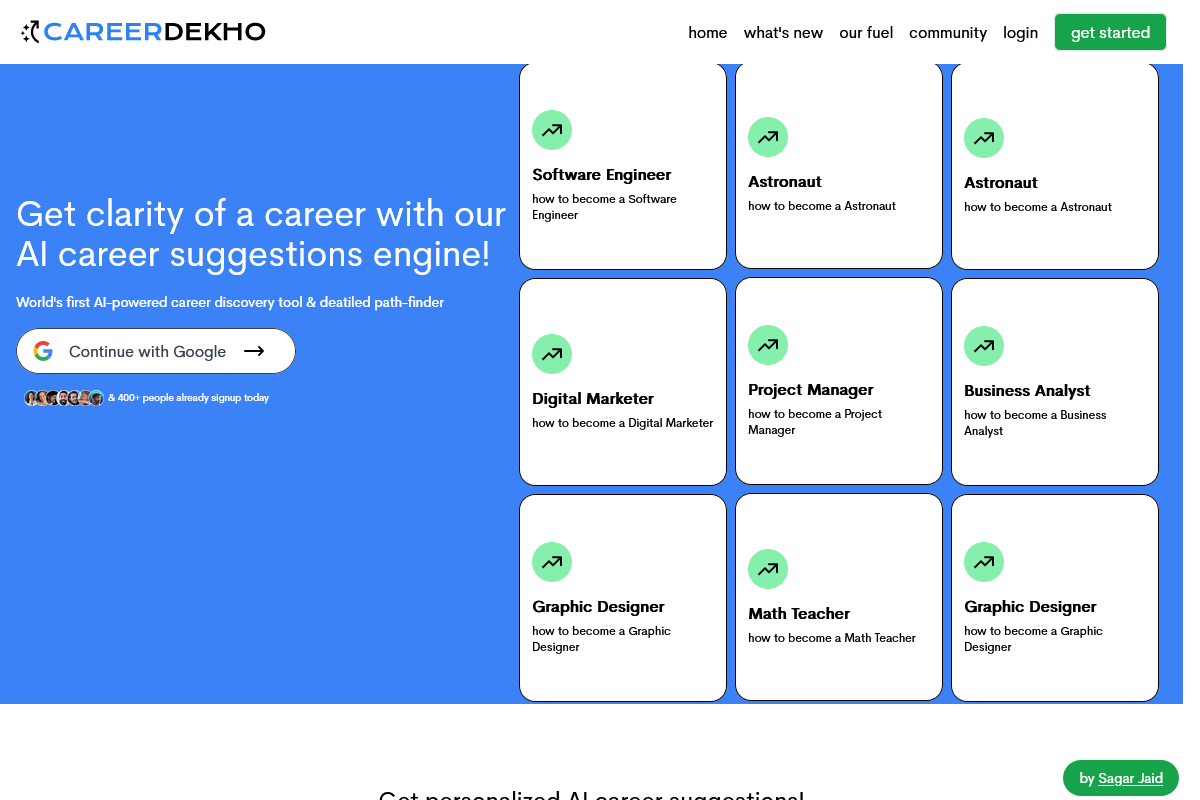Click the Software Engineer card title
The height and width of the screenshot is (800, 1200).
tap(601, 175)
